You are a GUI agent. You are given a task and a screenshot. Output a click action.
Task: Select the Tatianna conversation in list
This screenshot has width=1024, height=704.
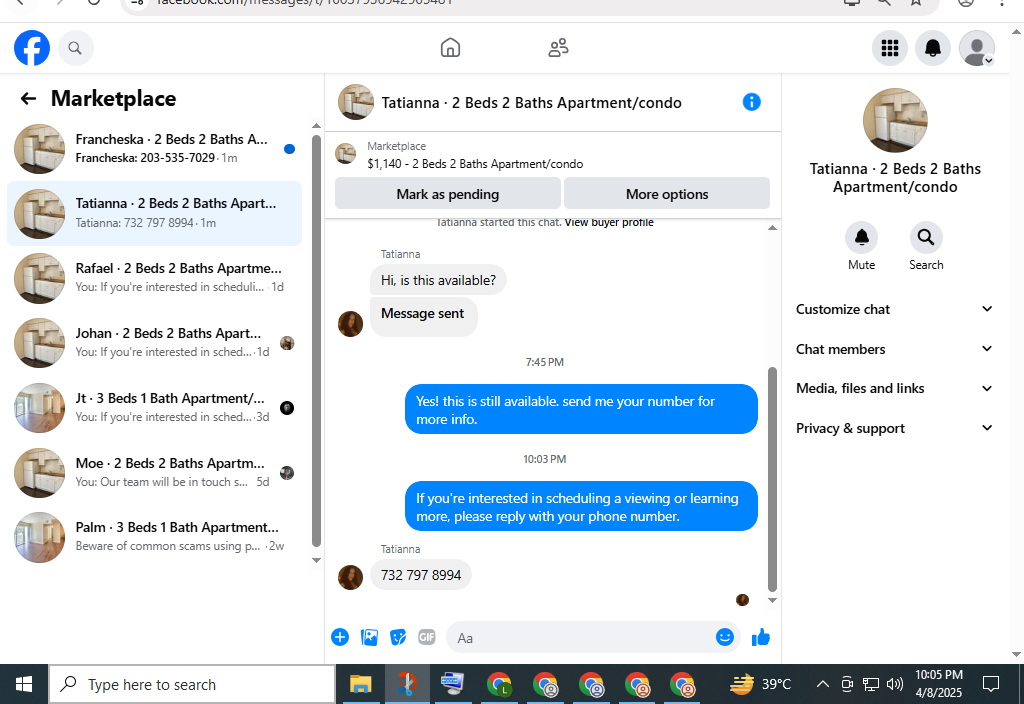pyautogui.click(x=155, y=214)
